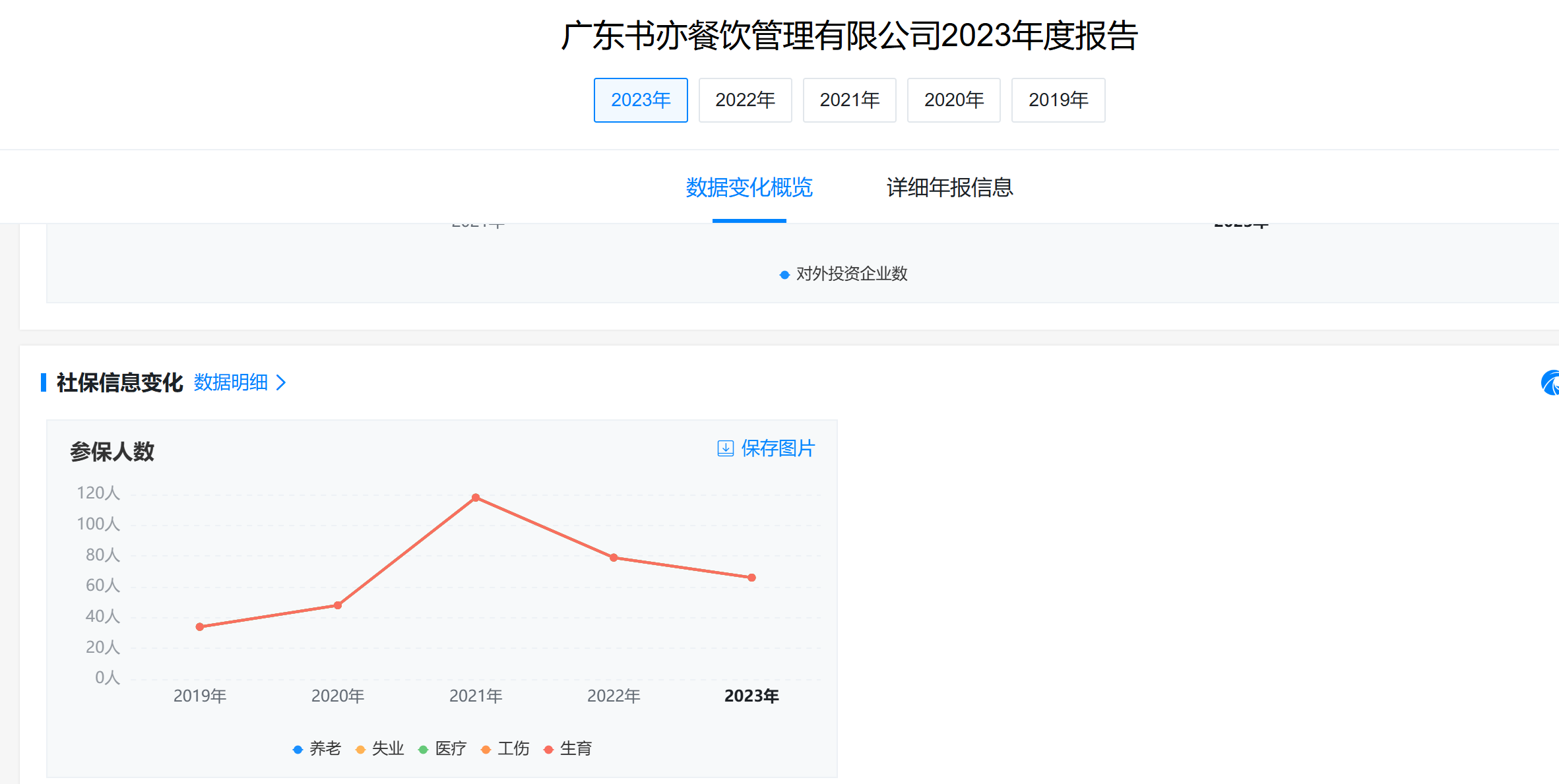Image resolution: width=1559 pixels, height=784 pixels.
Task: Select the 数据变化概览 tab
Action: pos(749,188)
